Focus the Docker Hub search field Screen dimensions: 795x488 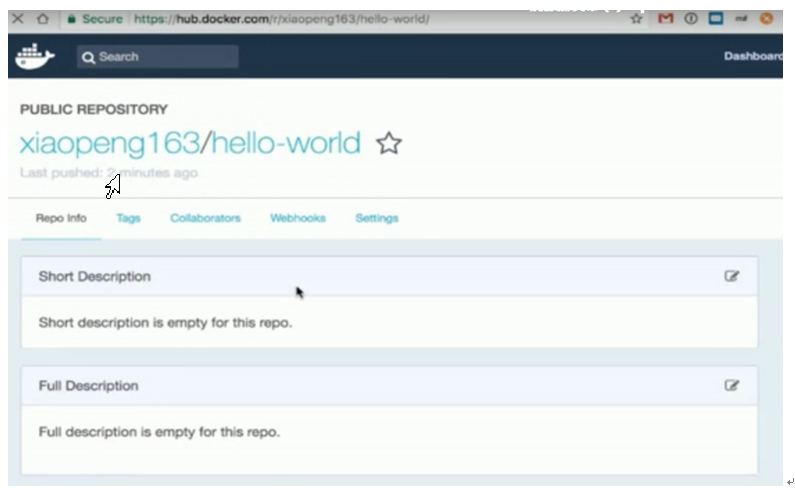click(x=158, y=57)
